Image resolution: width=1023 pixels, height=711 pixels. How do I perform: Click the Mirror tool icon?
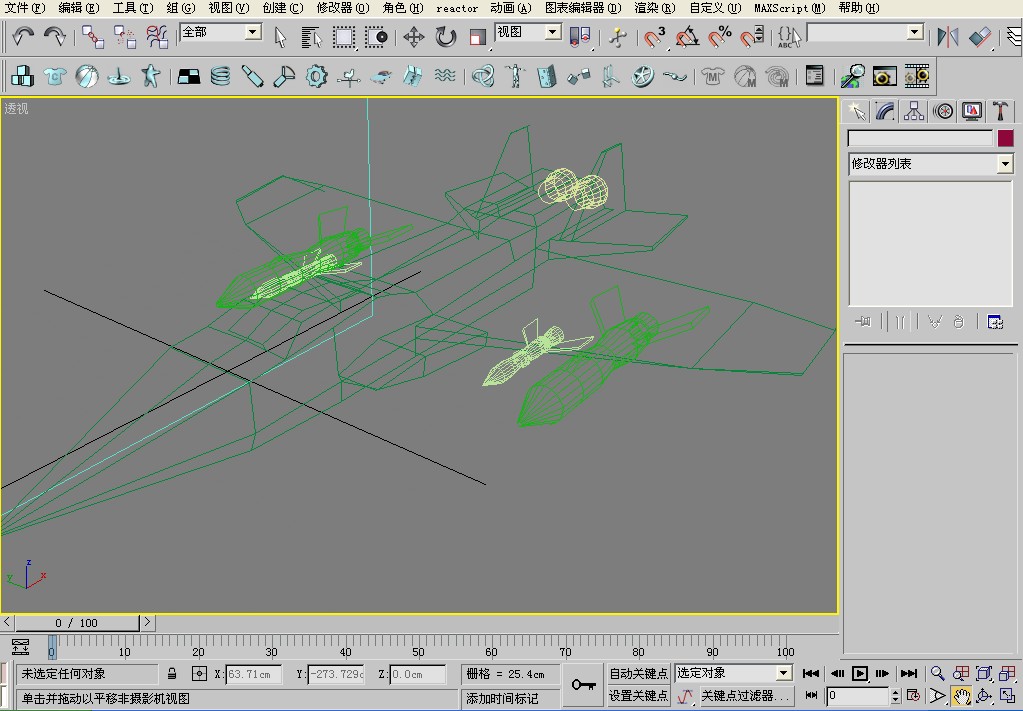coord(947,37)
